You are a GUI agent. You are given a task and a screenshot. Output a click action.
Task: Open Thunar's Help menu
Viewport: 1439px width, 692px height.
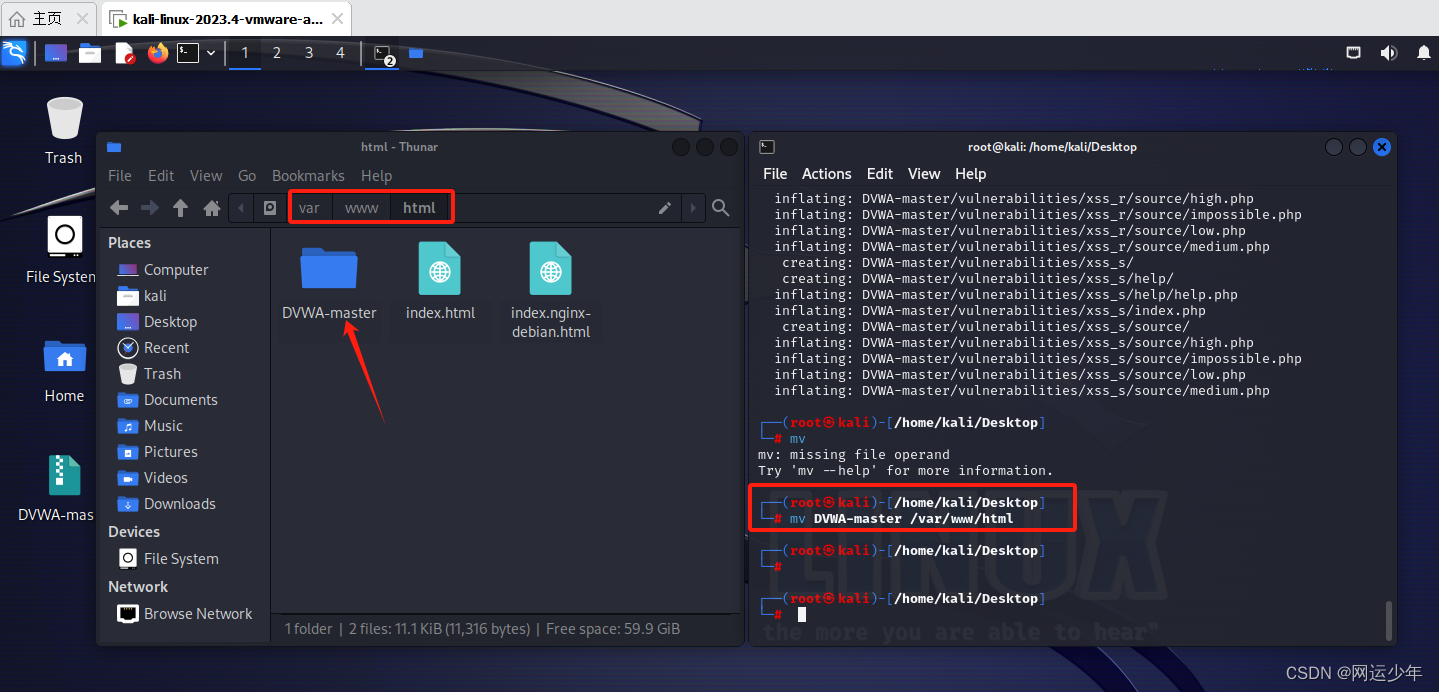click(x=376, y=175)
